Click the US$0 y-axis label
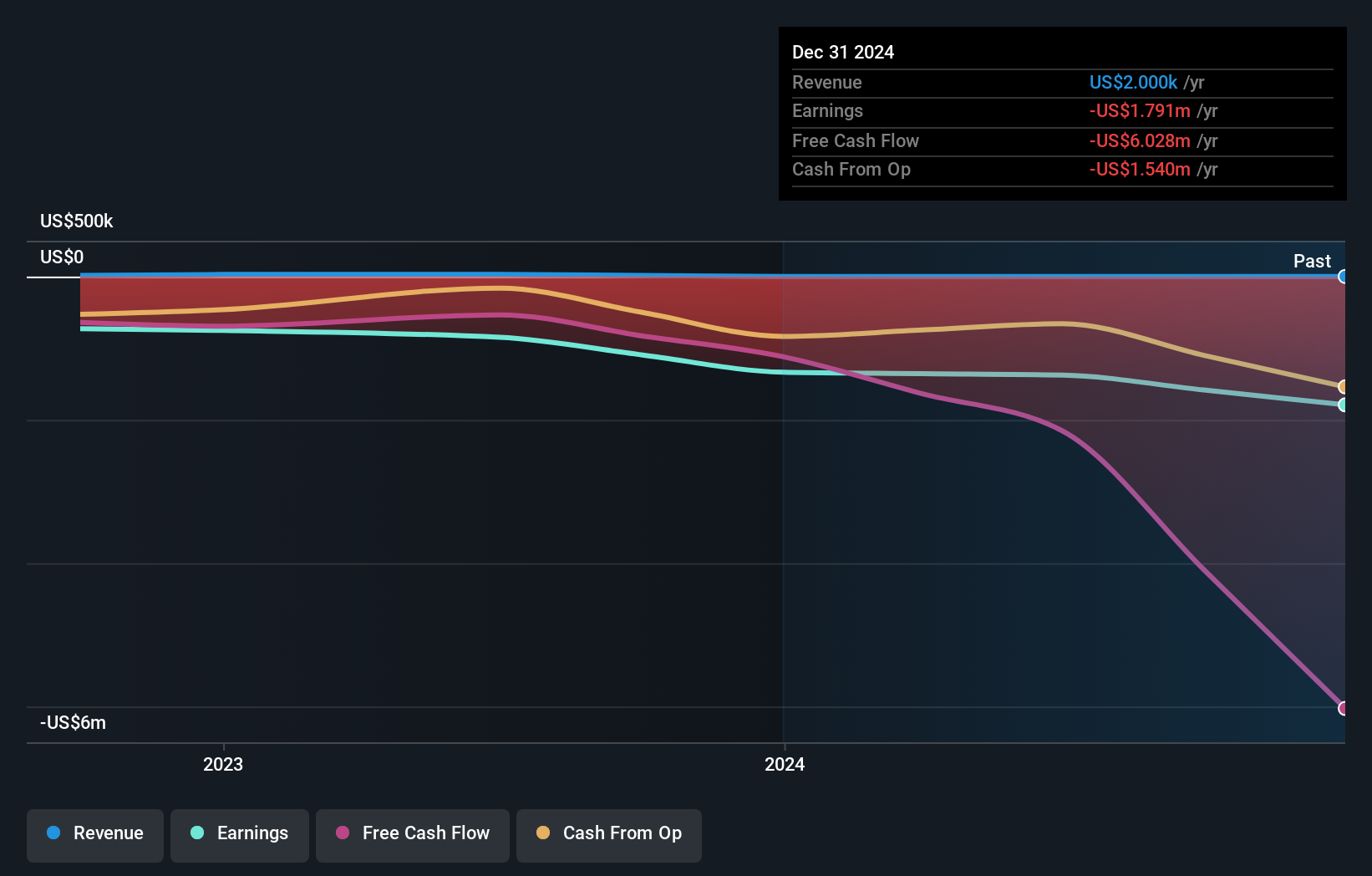1372x876 pixels. point(62,257)
